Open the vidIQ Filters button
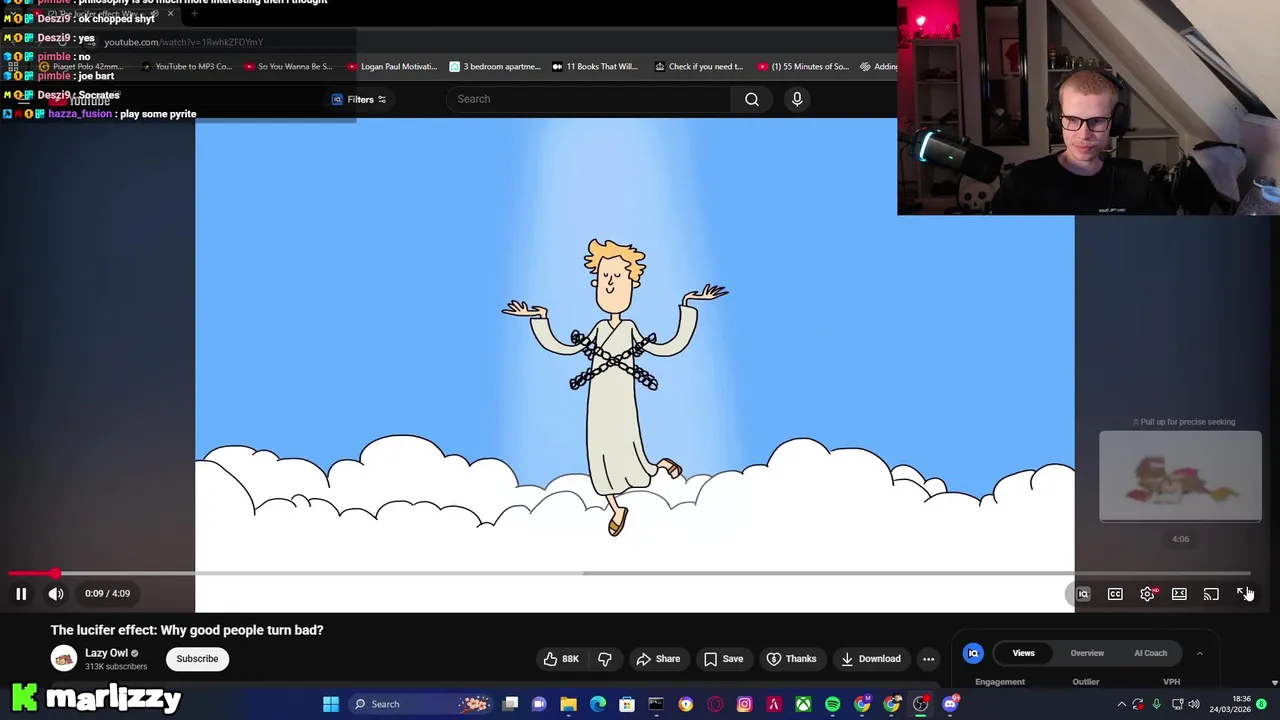Screen dimensions: 1280x720 [359, 99]
